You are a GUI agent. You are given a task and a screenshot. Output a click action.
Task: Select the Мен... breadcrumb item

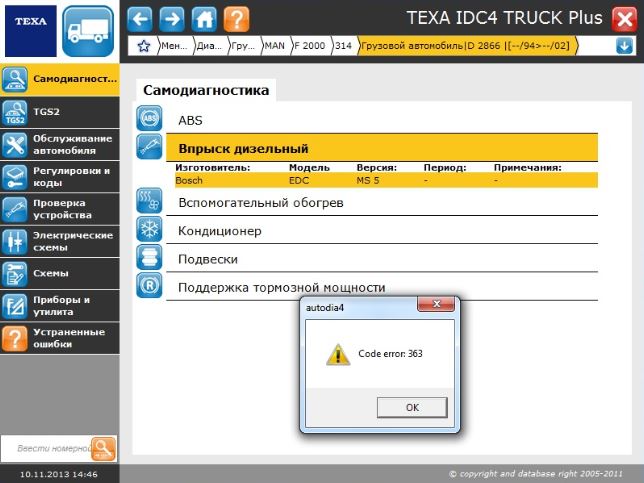click(175, 46)
